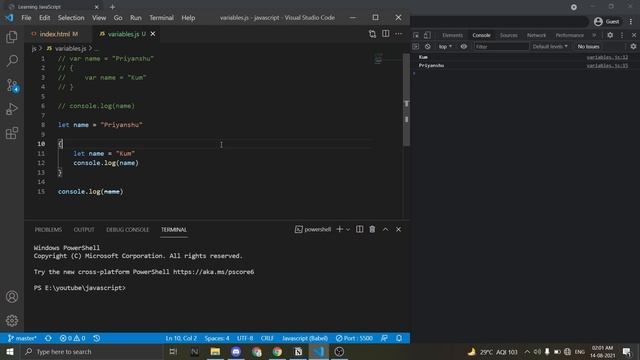Open Chrome browser three-dot menu
The height and width of the screenshot is (360, 640).
[x=631, y=22]
